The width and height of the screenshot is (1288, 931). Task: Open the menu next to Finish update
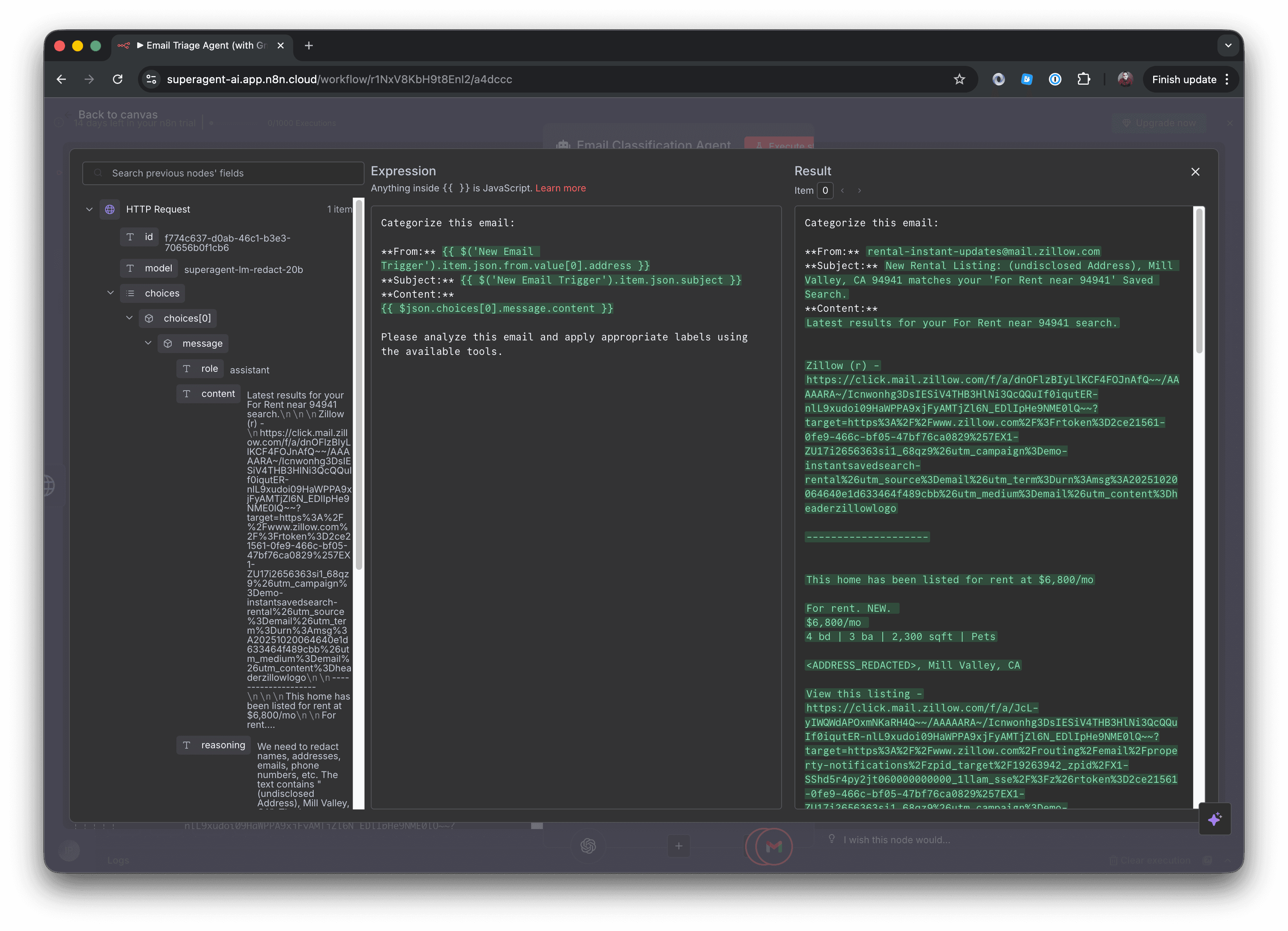click(x=1227, y=80)
